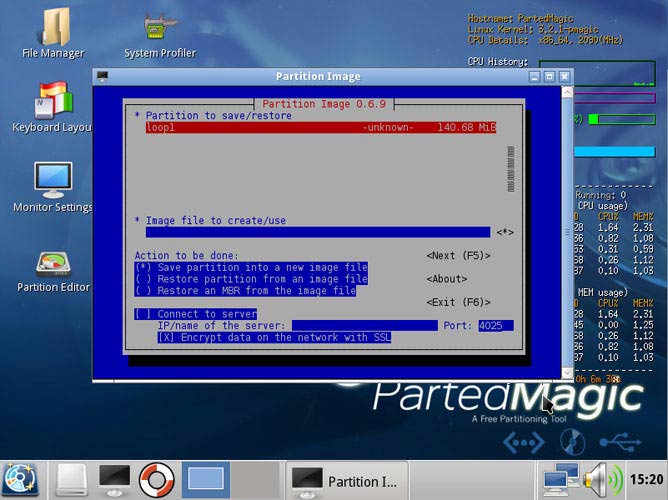Click the <*> file browse button
Image resolution: width=668 pixels, height=500 pixels.
pyautogui.click(x=504, y=233)
